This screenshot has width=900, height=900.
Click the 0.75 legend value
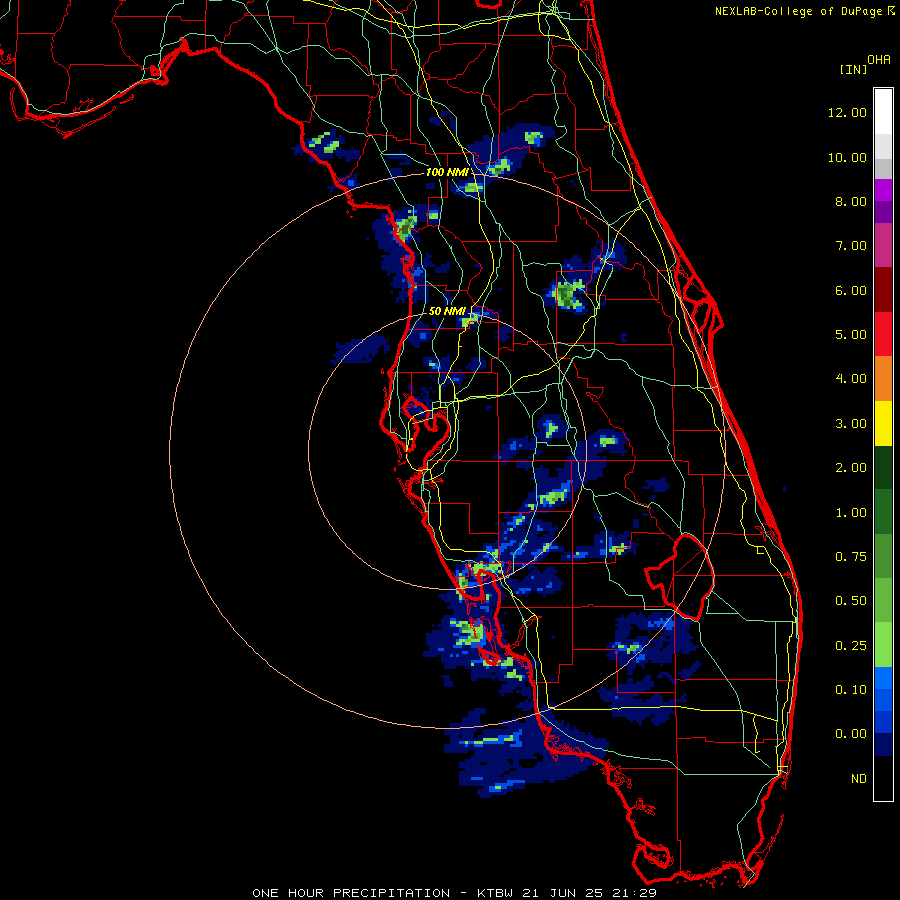(851, 557)
